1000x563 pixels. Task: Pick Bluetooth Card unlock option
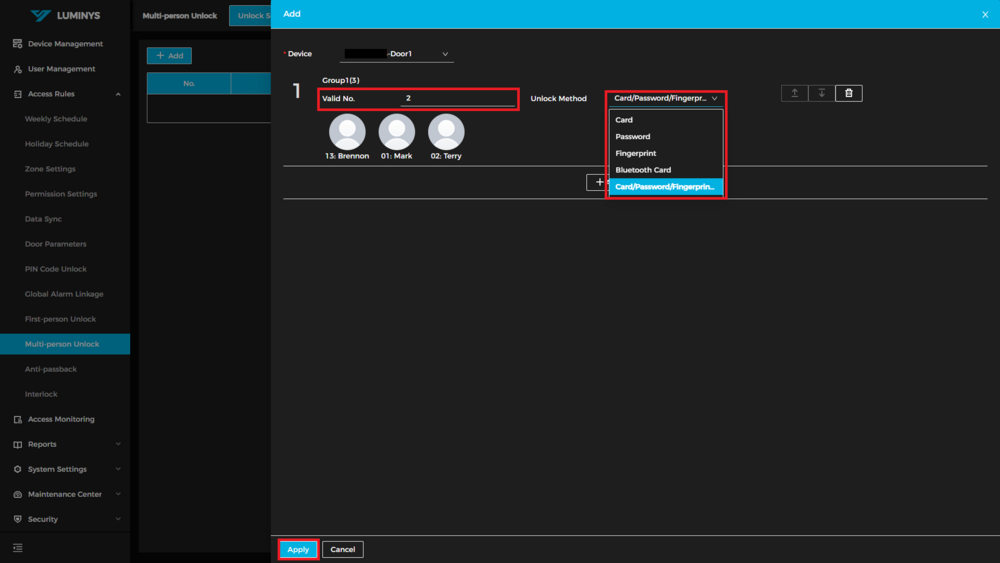coord(643,170)
